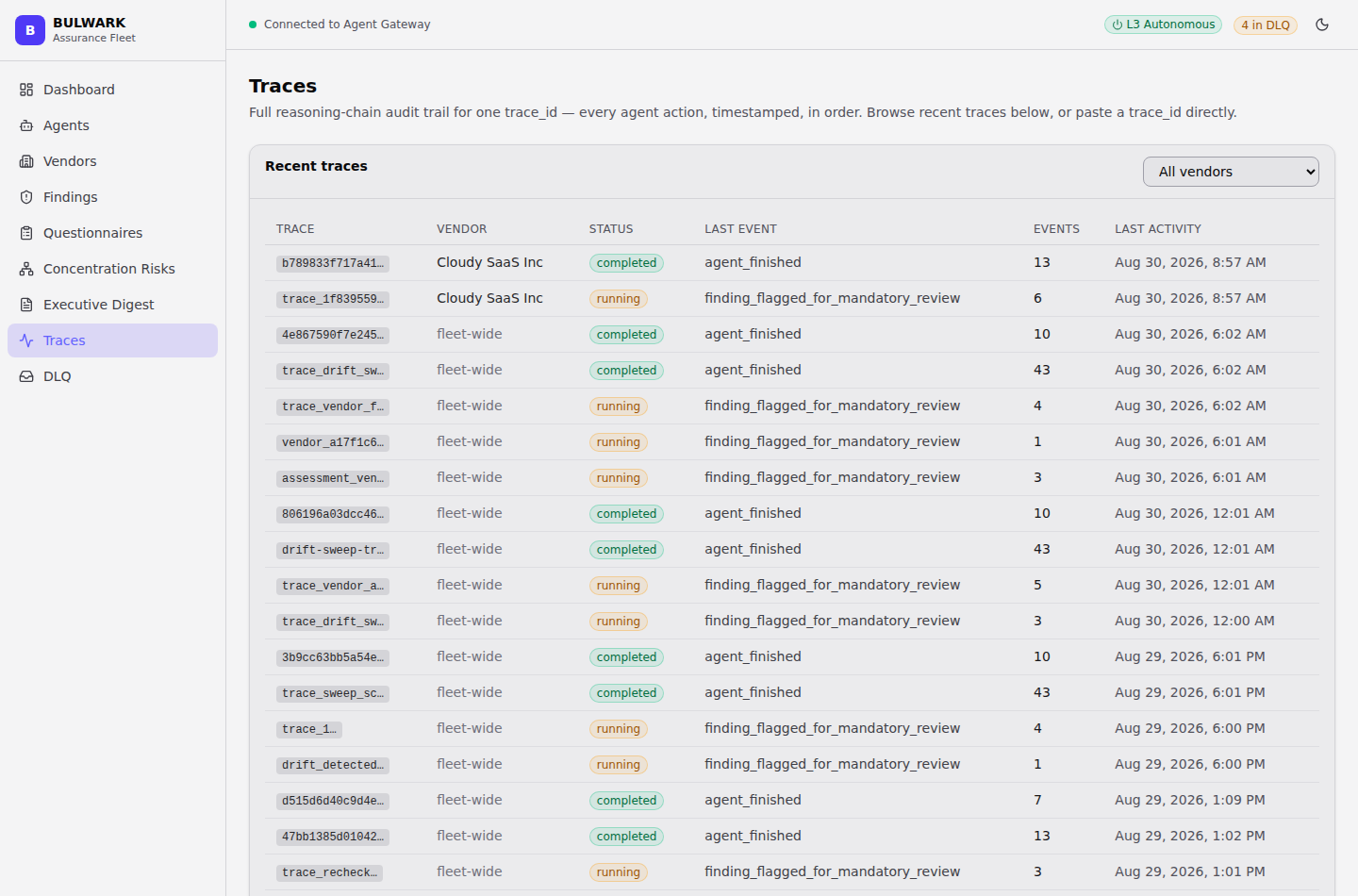Click the Vendors building icon
This screenshot has width=1358, height=896.
click(x=26, y=161)
